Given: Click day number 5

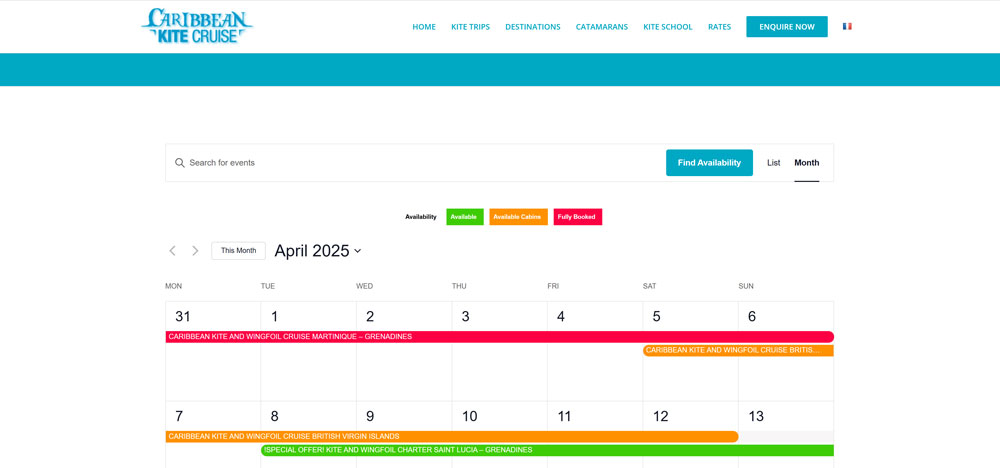Looking at the screenshot, I should click(656, 316).
